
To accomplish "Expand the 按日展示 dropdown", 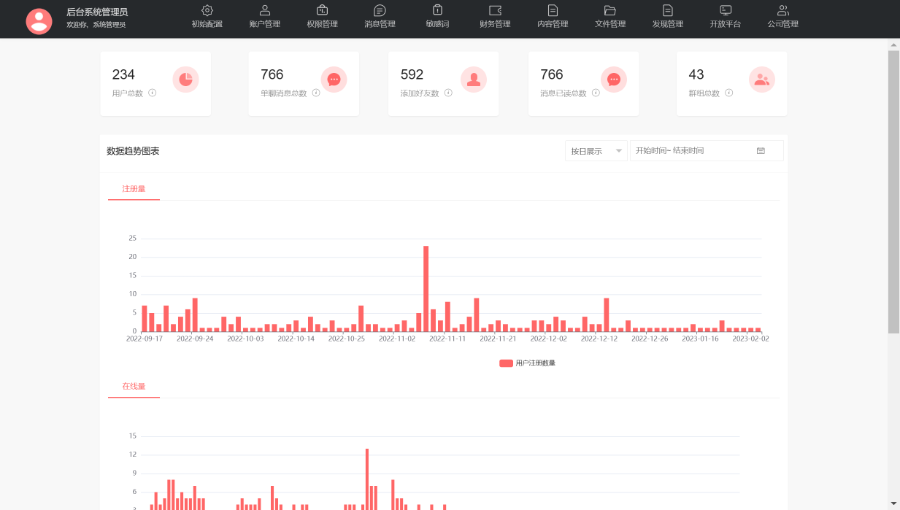I will 596,151.
